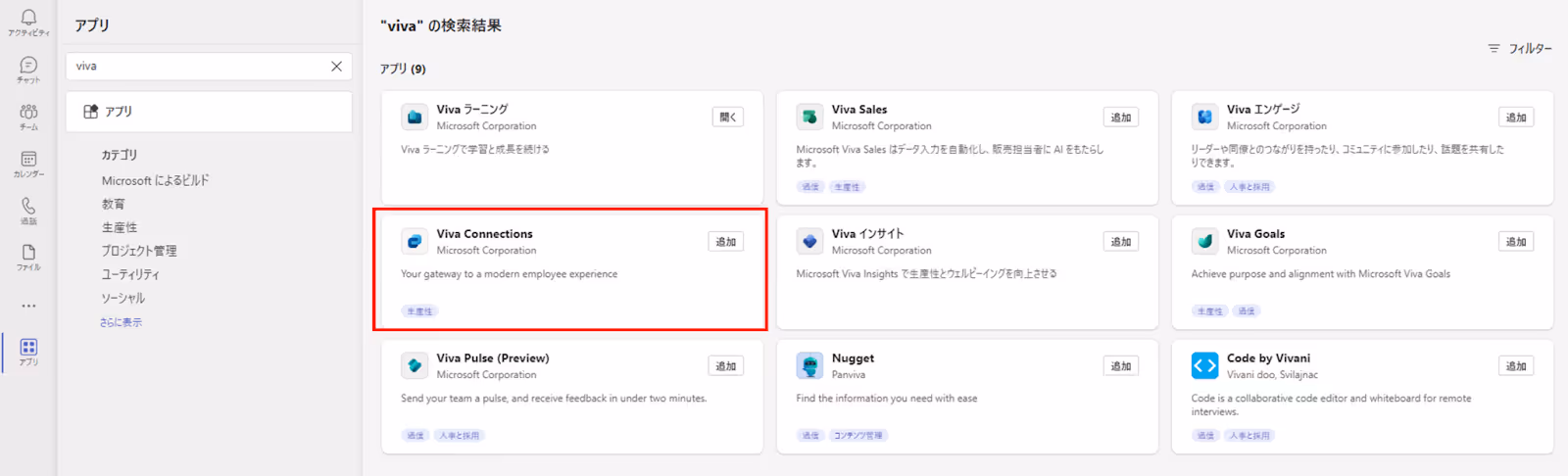The width and height of the screenshot is (1568, 476).
Task: Click the Viva Pulse (Preview) app icon
Action: (415, 365)
